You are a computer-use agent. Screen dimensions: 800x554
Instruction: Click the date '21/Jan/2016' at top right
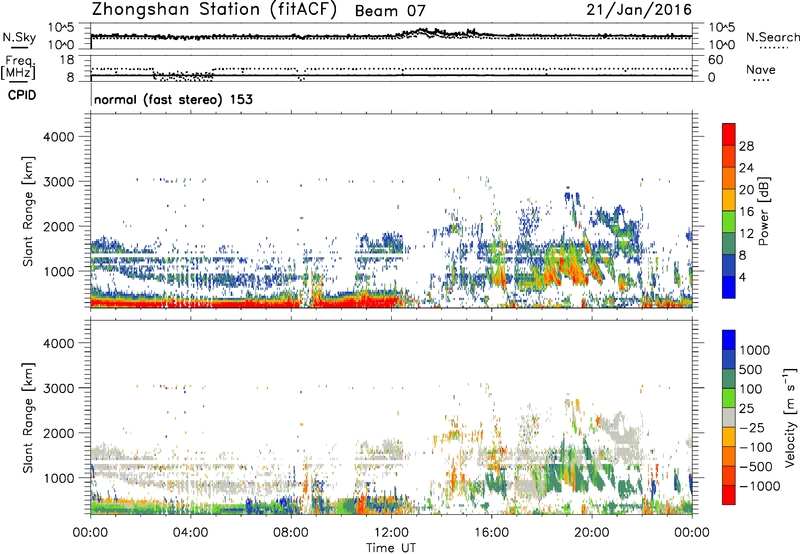pyautogui.click(x=639, y=10)
